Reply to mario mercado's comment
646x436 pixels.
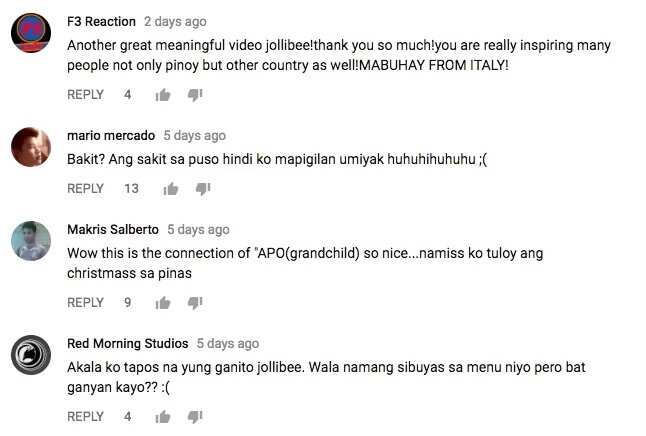(x=85, y=189)
